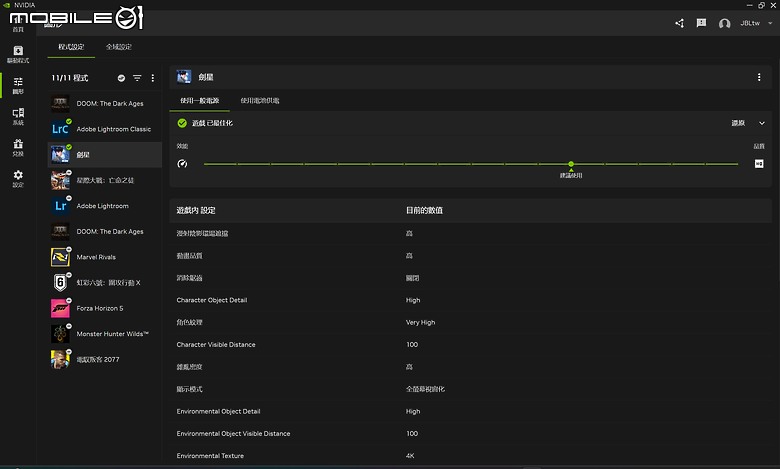Select Forza Horizon 5 in program list

104,308
